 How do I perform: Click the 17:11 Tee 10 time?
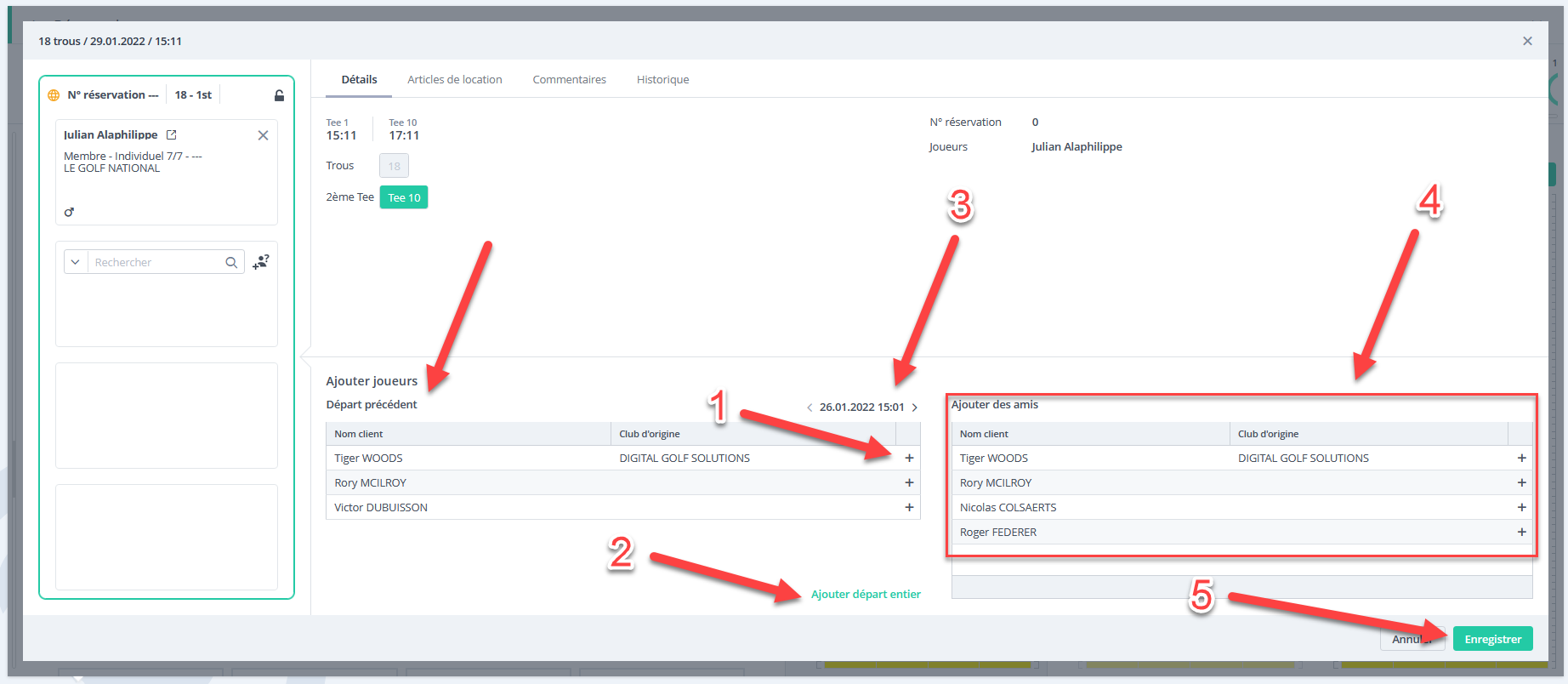(404, 135)
